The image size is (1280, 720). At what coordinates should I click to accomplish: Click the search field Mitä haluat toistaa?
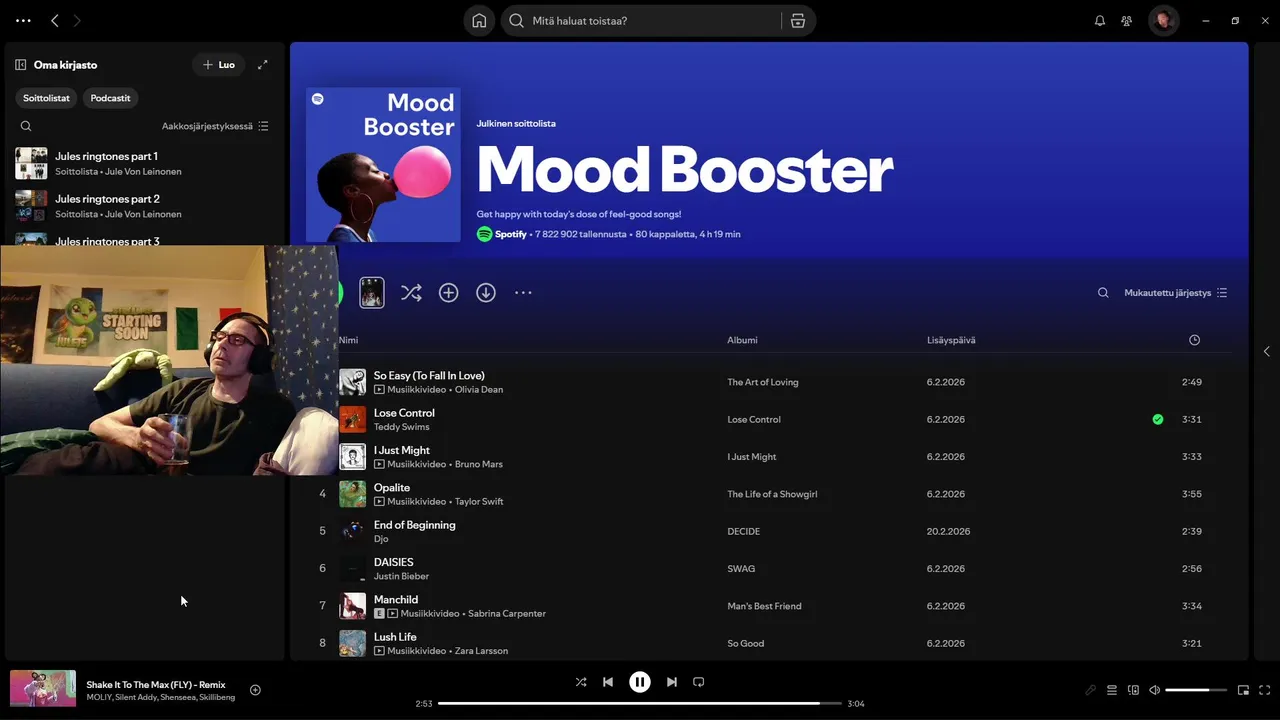coord(640,21)
